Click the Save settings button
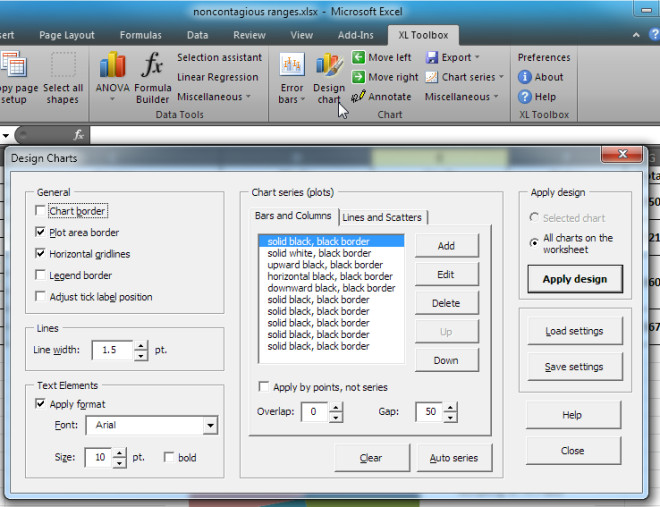The image size is (660, 507). [575, 367]
